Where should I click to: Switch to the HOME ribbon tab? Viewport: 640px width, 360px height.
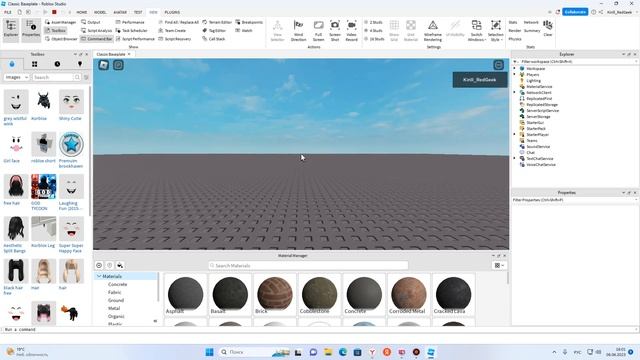click(x=82, y=12)
